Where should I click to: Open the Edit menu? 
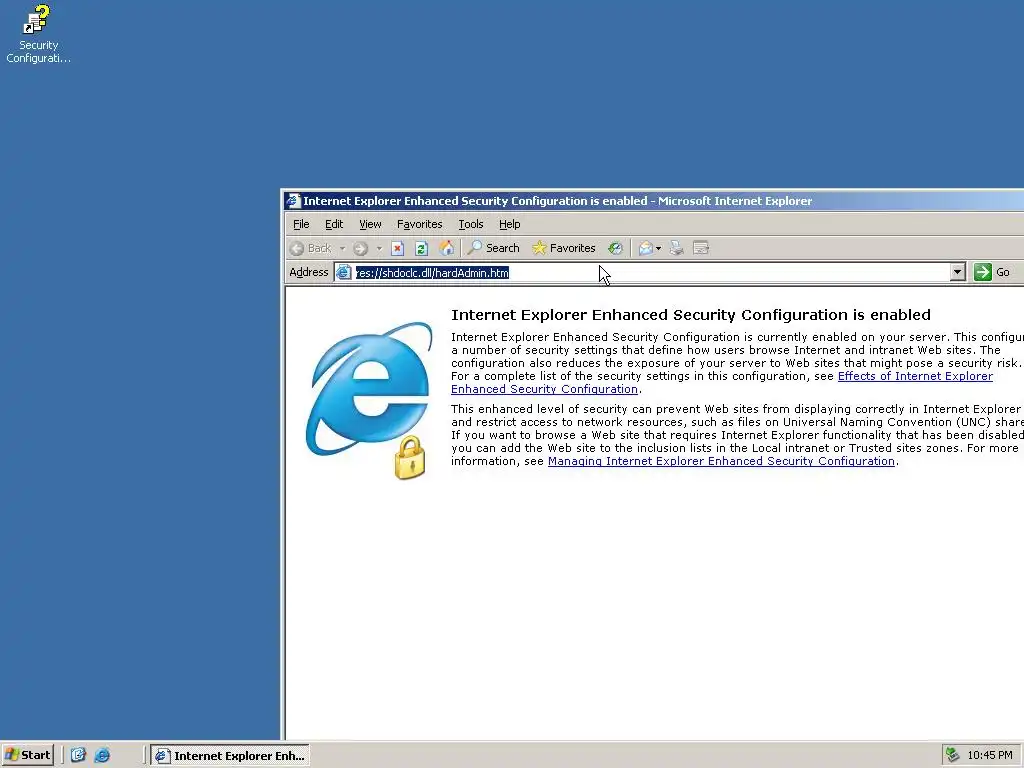334,224
